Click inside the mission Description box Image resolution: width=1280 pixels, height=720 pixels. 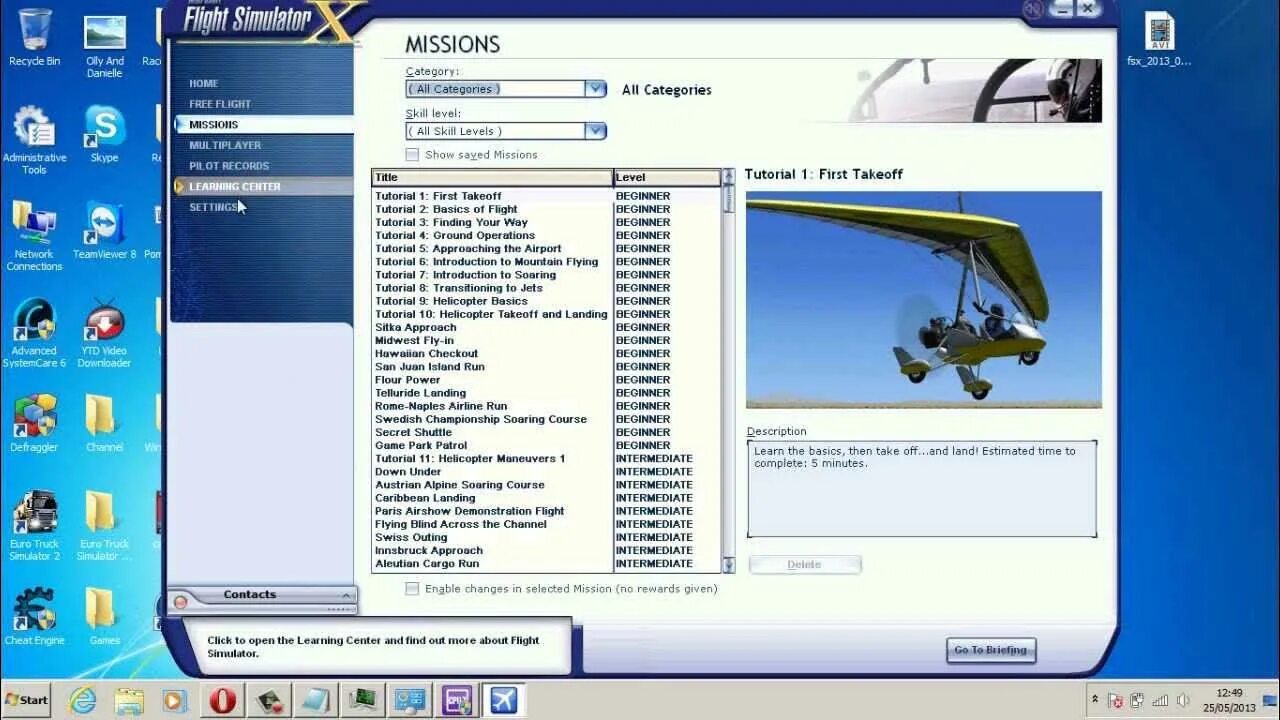coord(922,489)
